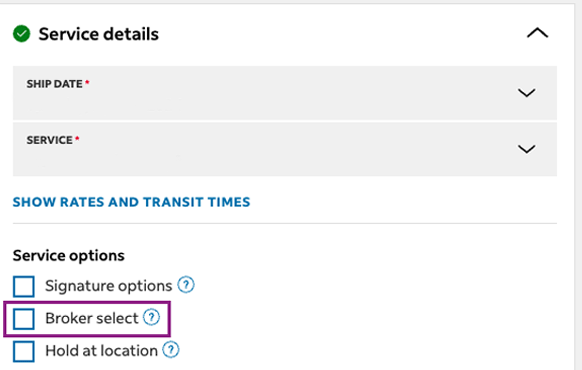The image size is (582, 370).
Task: Open help tooltip for Broker select
Action: click(x=151, y=317)
